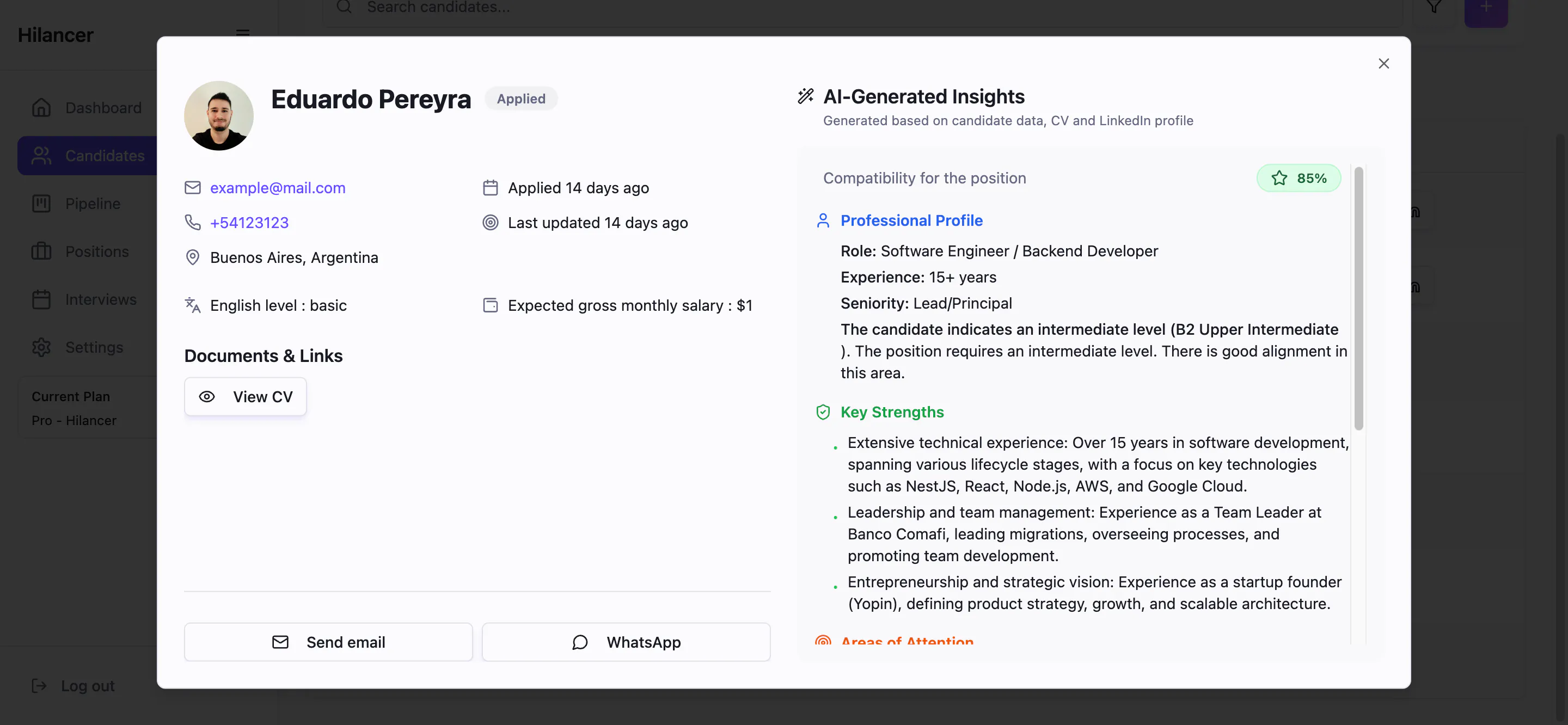Select the Buenos Aires, Argentina location text
Screen dimensions: 1568x725
(x=294, y=257)
